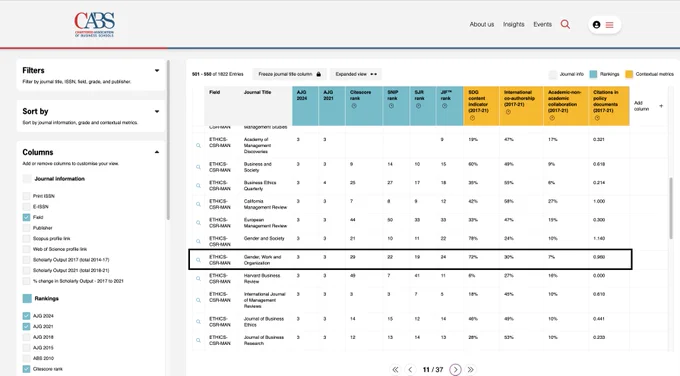680x376 pixels.
Task: Click the Add column plus icon
Action: [661, 106]
